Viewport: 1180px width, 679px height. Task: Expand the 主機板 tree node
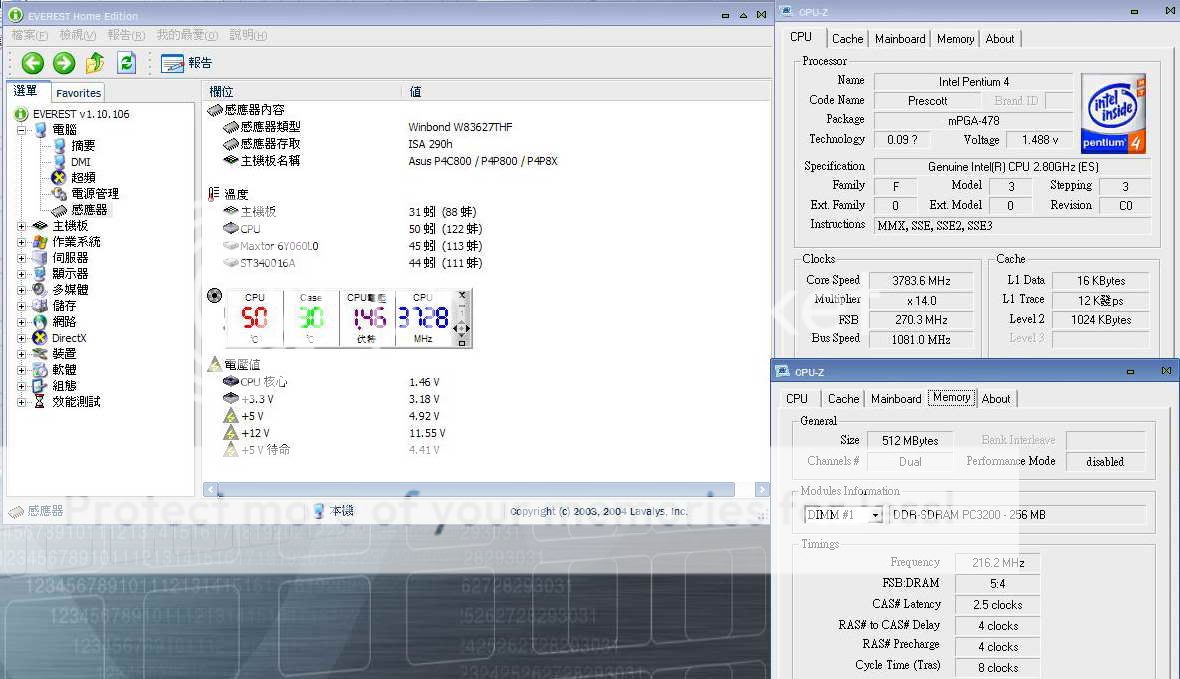pos(22,226)
